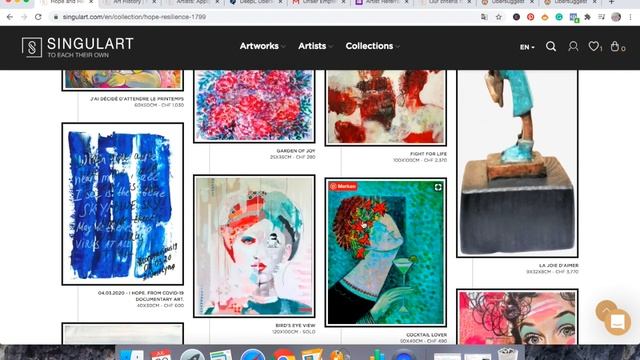Open the translate page icon
The width and height of the screenshot is (640, 360).
click(484, 17)
